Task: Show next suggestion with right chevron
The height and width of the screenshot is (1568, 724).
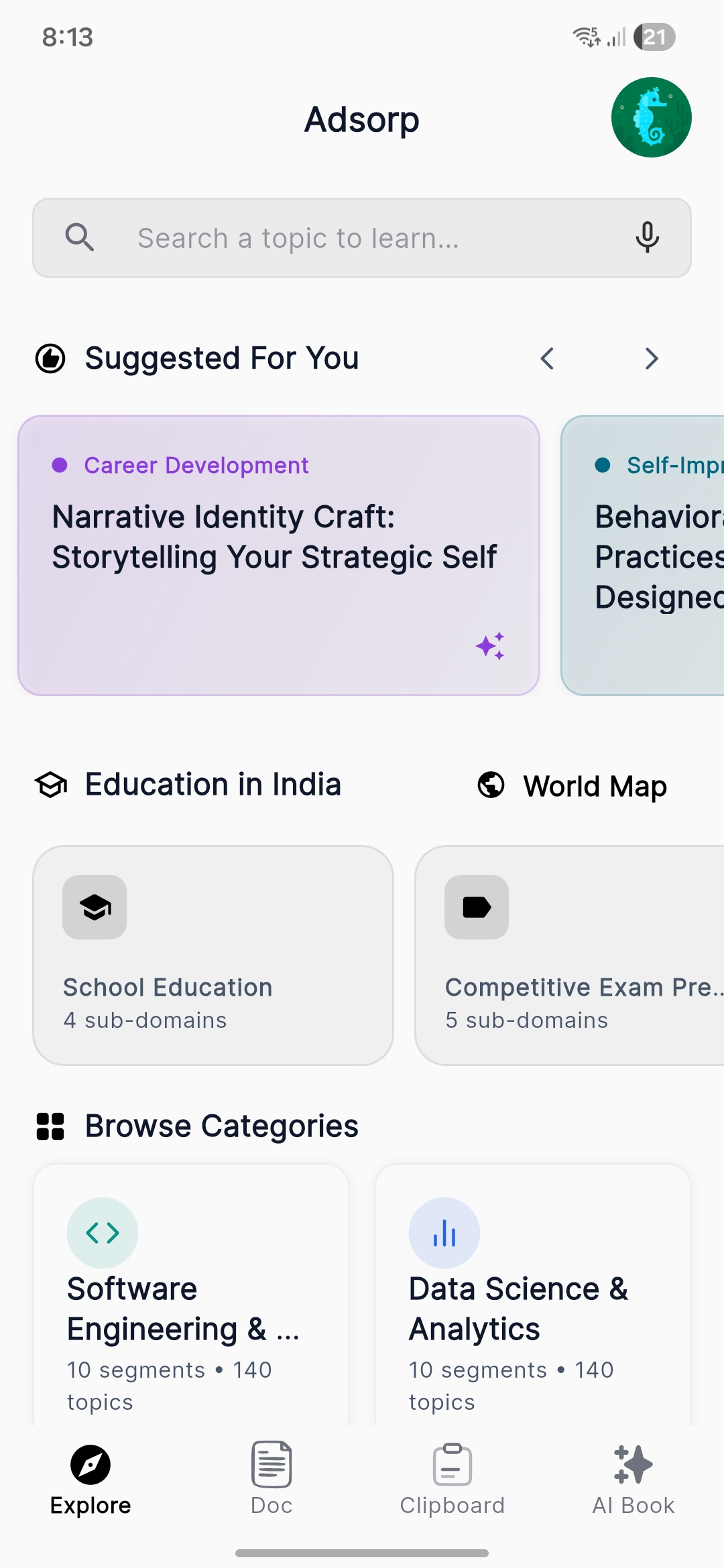Action: click(652, 358)
